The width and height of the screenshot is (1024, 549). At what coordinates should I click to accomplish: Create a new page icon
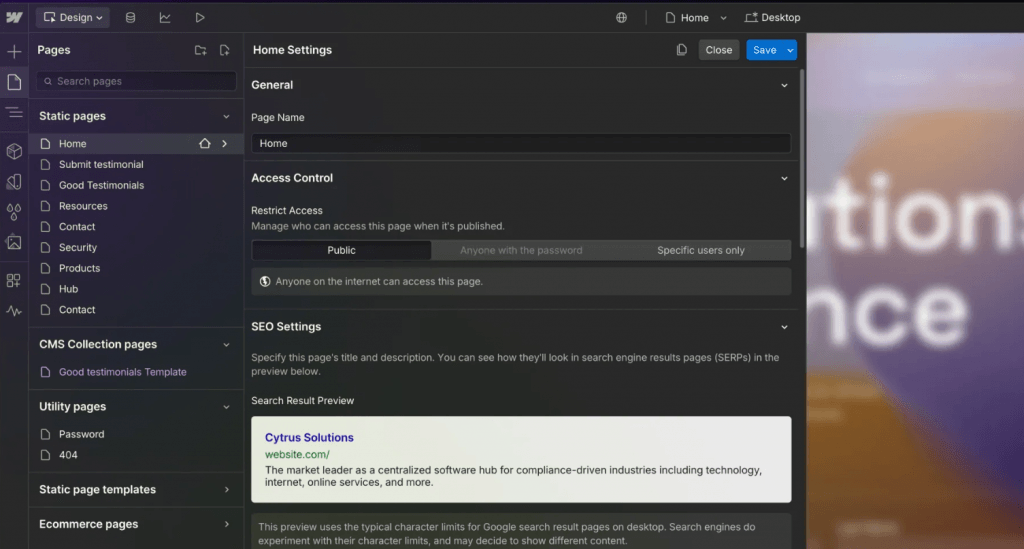point(225,50)
